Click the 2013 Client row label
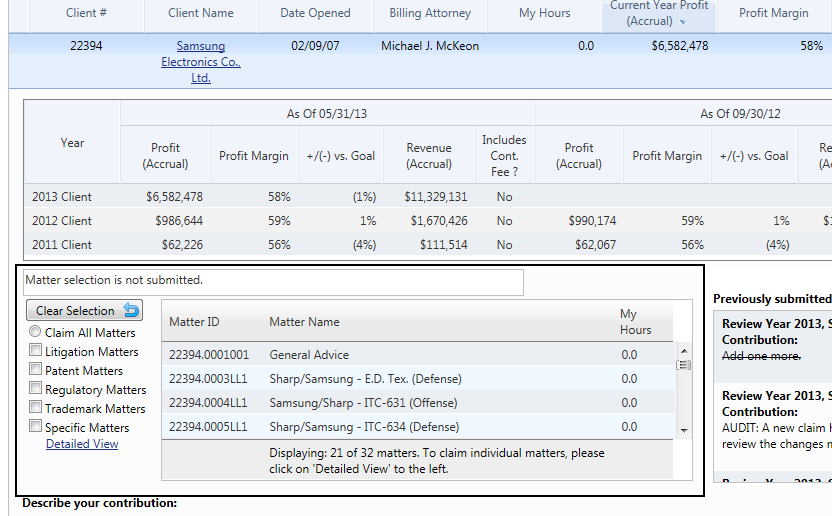This screenshot has width=832, height=516. point(62,197)
